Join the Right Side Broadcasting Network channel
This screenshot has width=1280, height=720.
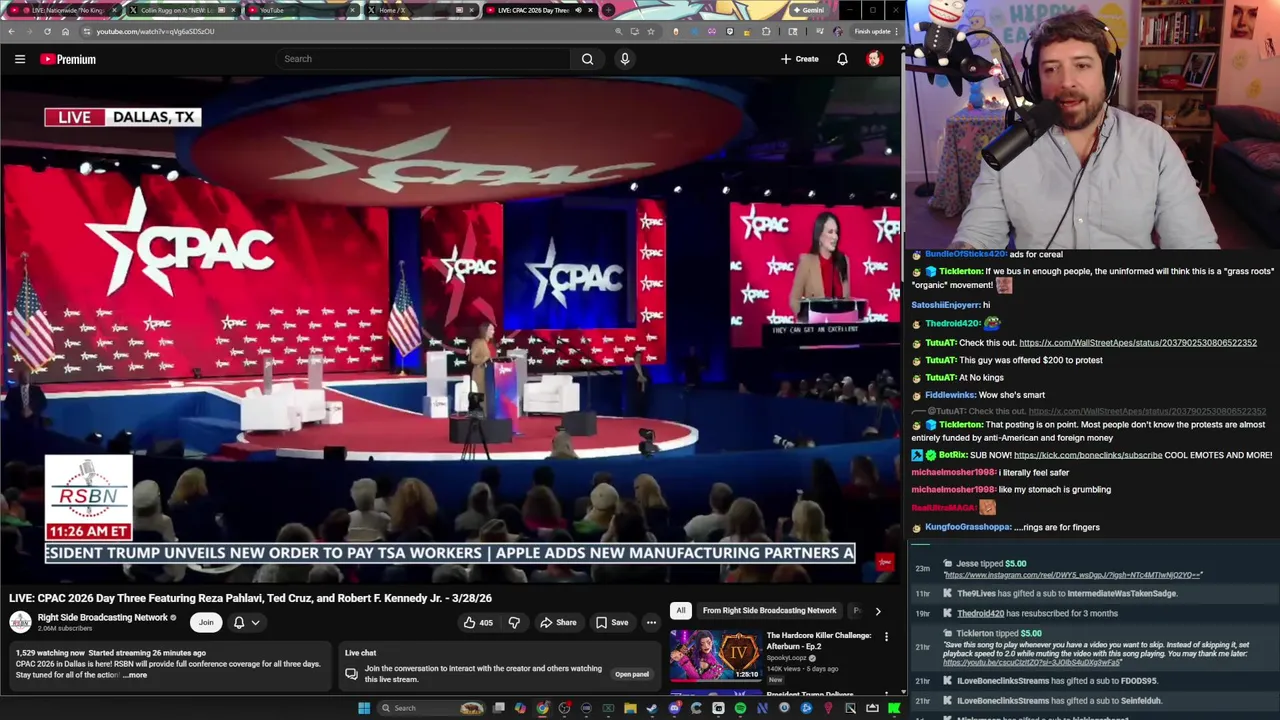pos(206,622)
